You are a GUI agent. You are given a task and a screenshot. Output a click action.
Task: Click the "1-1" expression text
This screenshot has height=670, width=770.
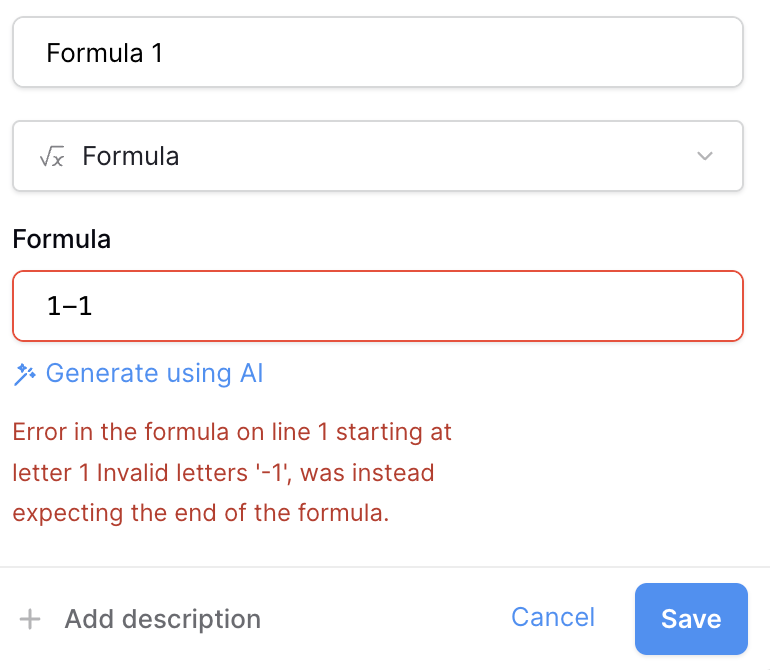(69, 306)
